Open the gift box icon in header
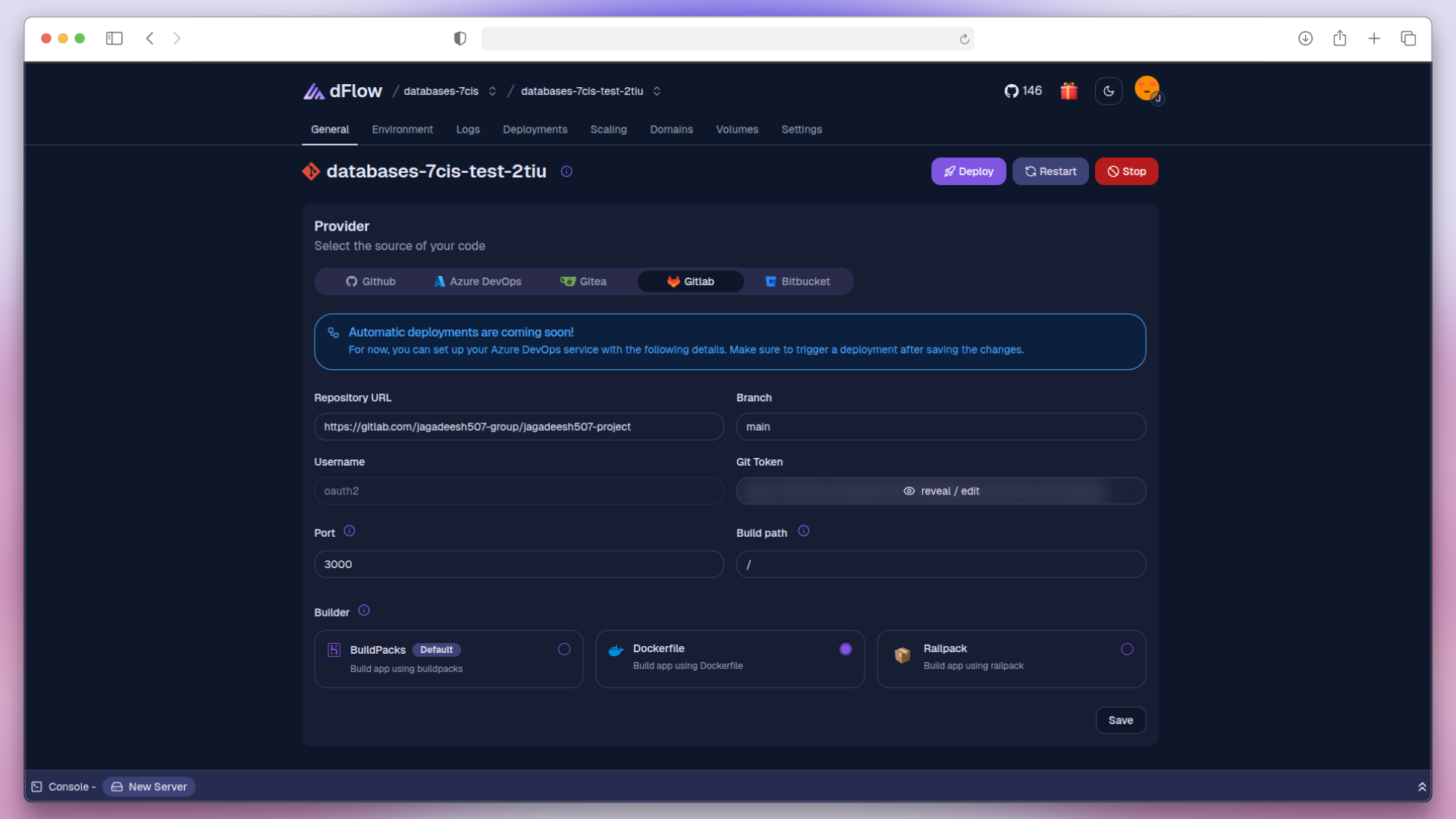The height and width of the screenshot is (819, 1456). (x=1068, y=91)
